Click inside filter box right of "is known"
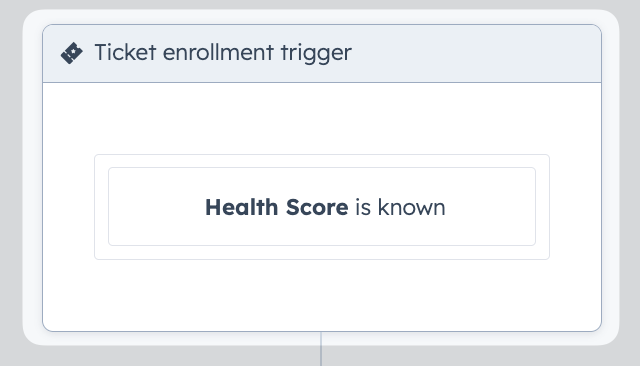 coord(490,206)
